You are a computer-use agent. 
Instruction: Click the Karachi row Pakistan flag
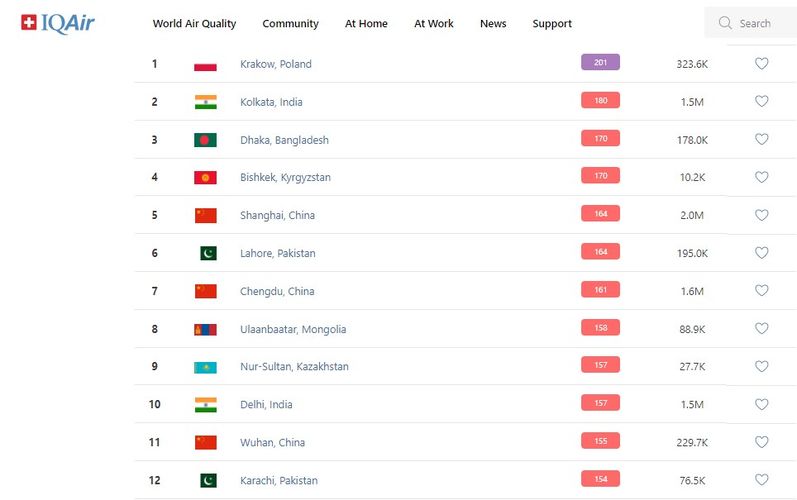pos(207,480)
